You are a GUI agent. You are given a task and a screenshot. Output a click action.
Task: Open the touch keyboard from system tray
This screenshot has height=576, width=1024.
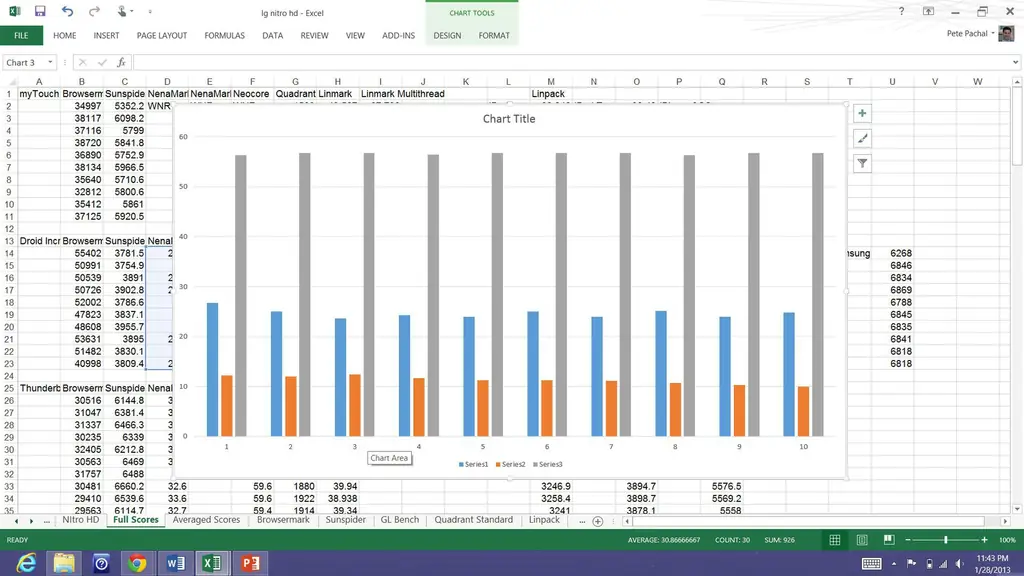point(871,564)
